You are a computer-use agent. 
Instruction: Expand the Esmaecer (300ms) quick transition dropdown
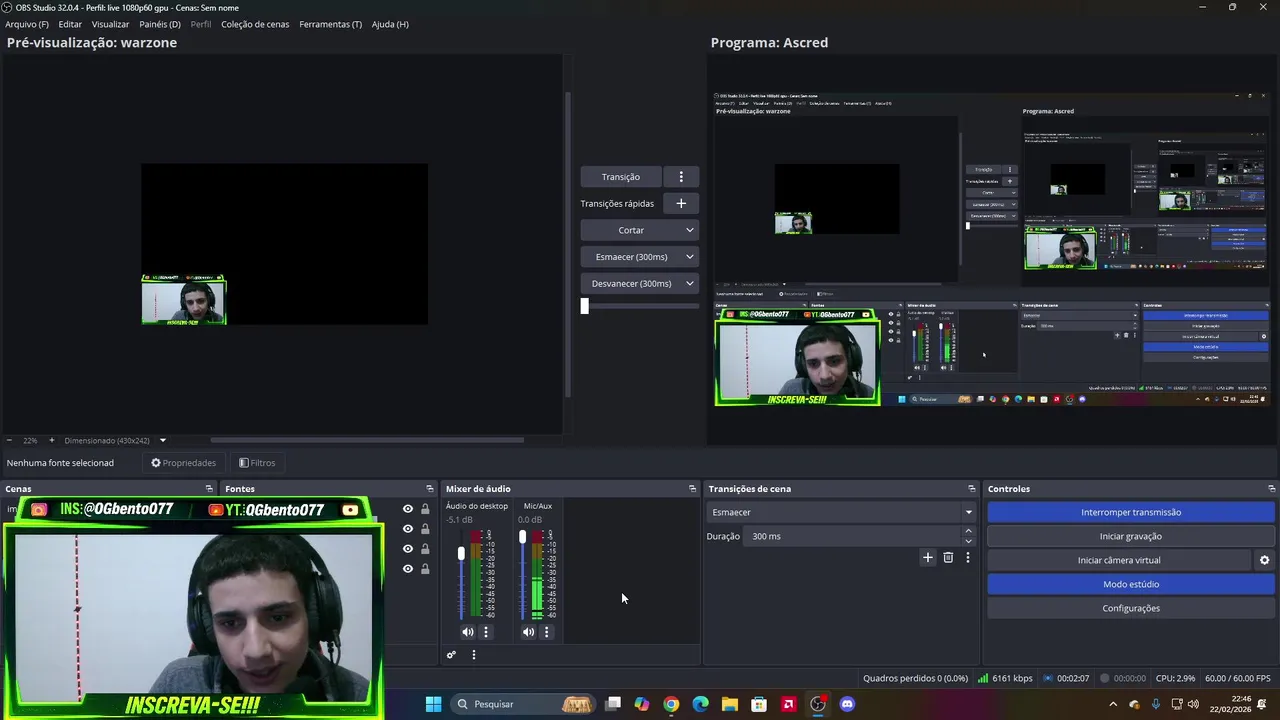coord(689,257)
